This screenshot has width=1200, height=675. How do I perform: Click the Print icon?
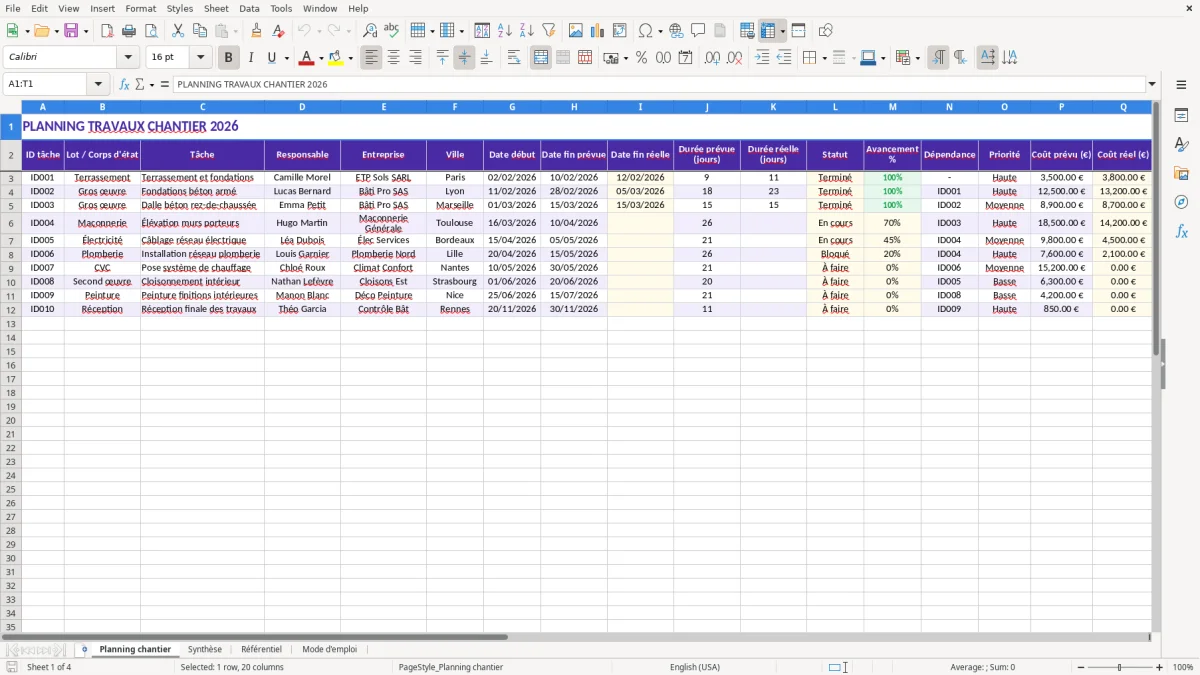tap(129, 31)
